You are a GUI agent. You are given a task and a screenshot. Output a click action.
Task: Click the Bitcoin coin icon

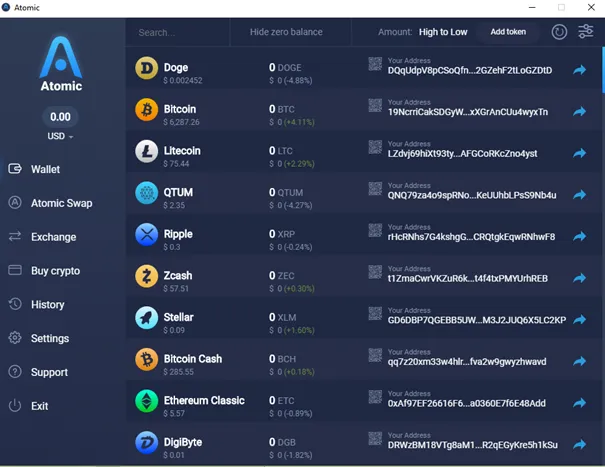point(147,110)
